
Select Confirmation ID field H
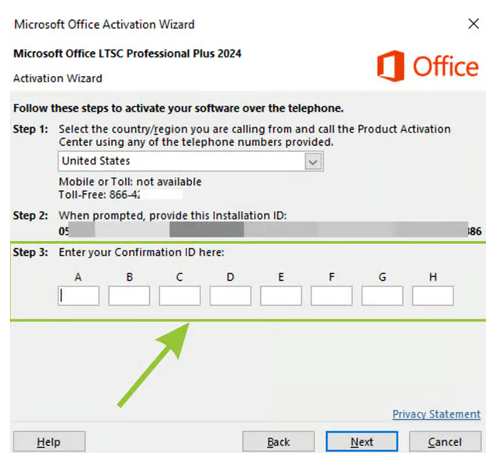[433, 296]
